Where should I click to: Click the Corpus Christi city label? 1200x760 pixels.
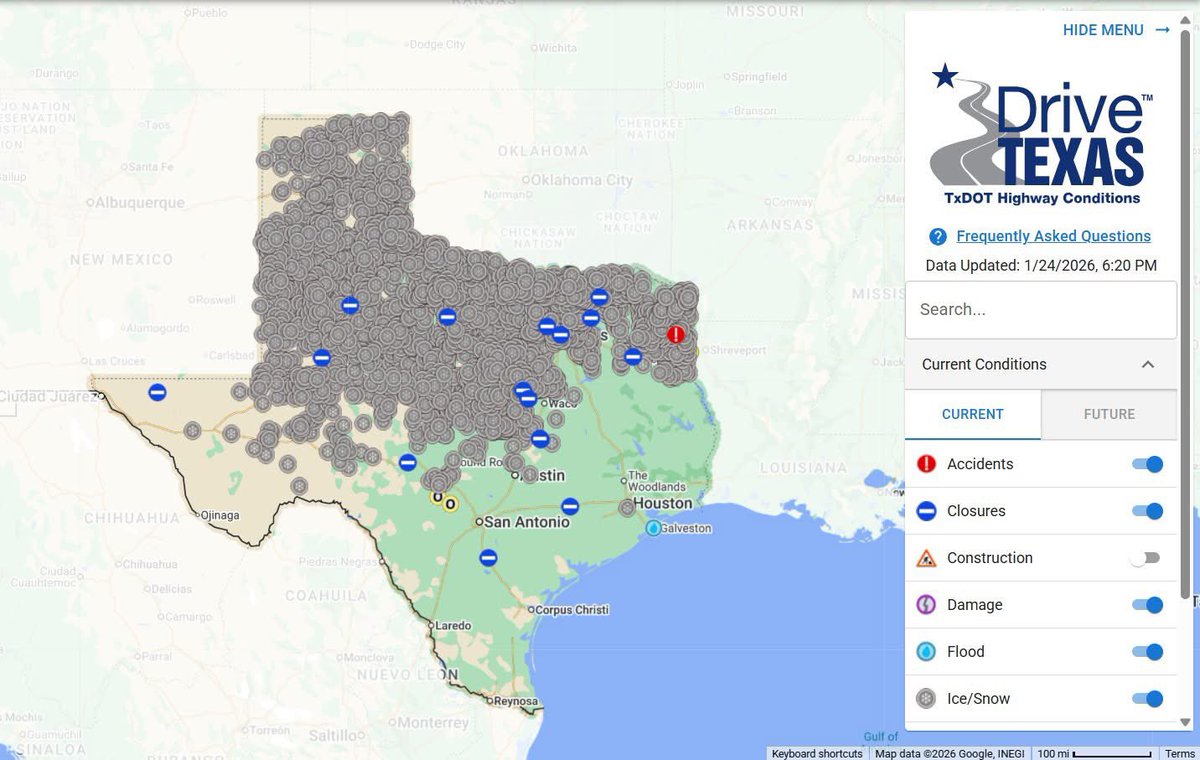point(573,609)
